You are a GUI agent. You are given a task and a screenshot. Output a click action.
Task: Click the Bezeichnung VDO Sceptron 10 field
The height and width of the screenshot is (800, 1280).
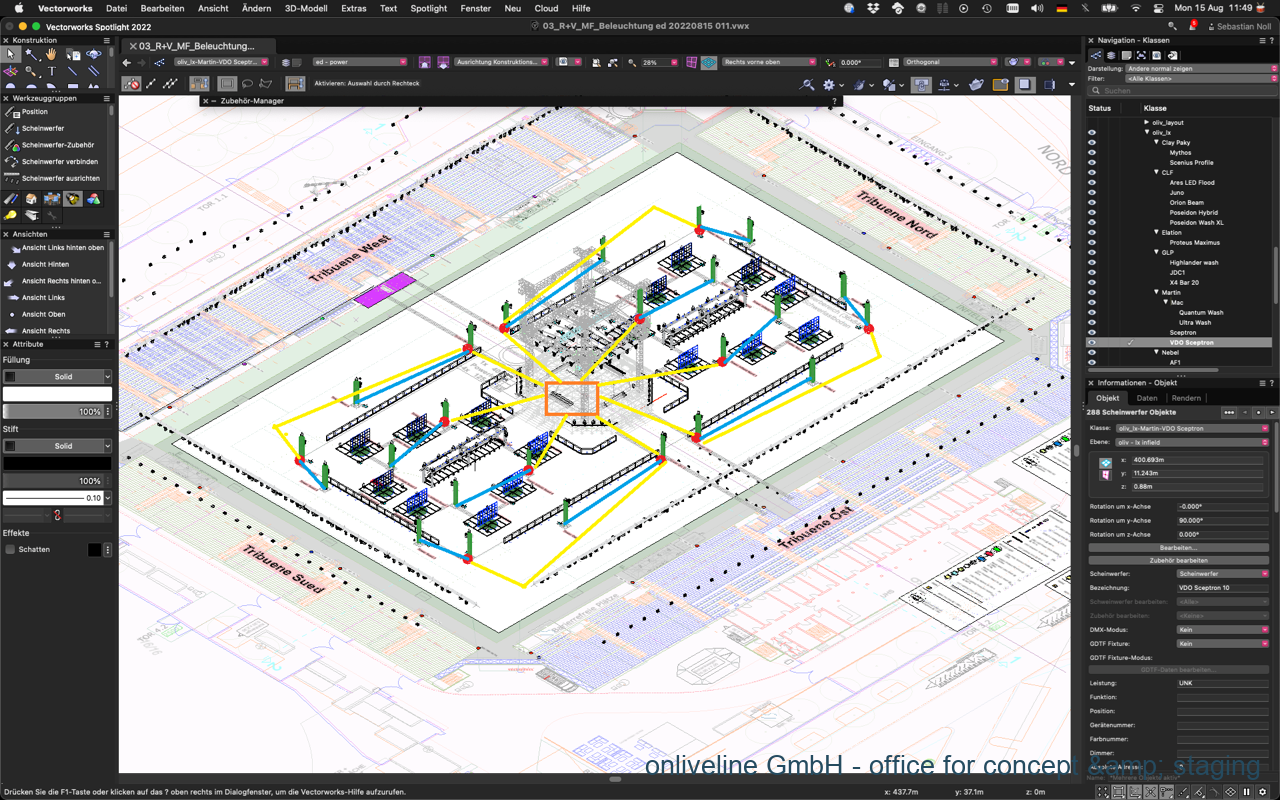pos(1222,588)
